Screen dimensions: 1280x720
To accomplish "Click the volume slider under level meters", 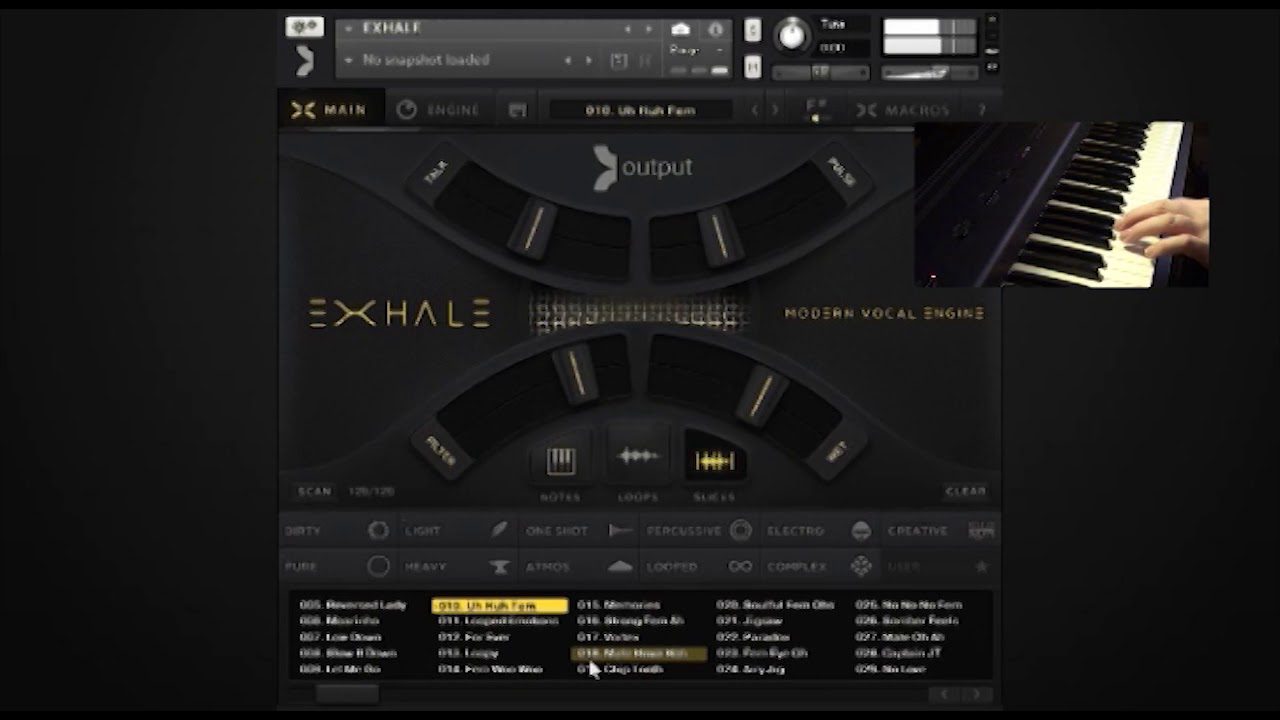I will [929, 73].
